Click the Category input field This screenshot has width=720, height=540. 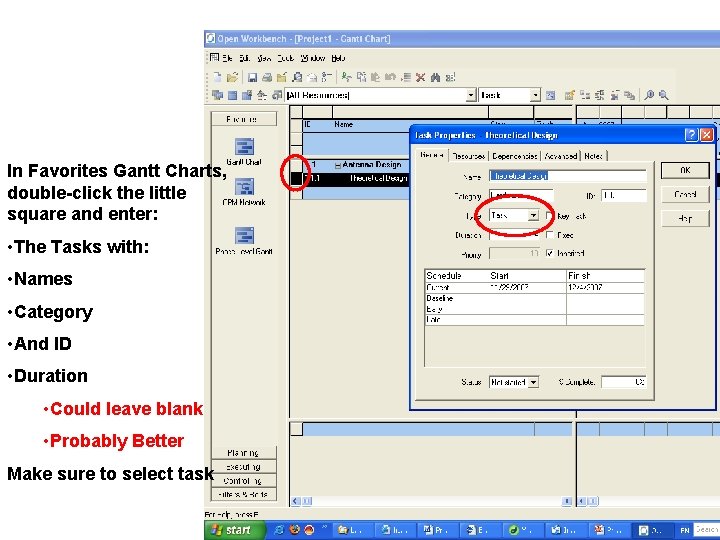pyautogui.click(x=521, y=196)
